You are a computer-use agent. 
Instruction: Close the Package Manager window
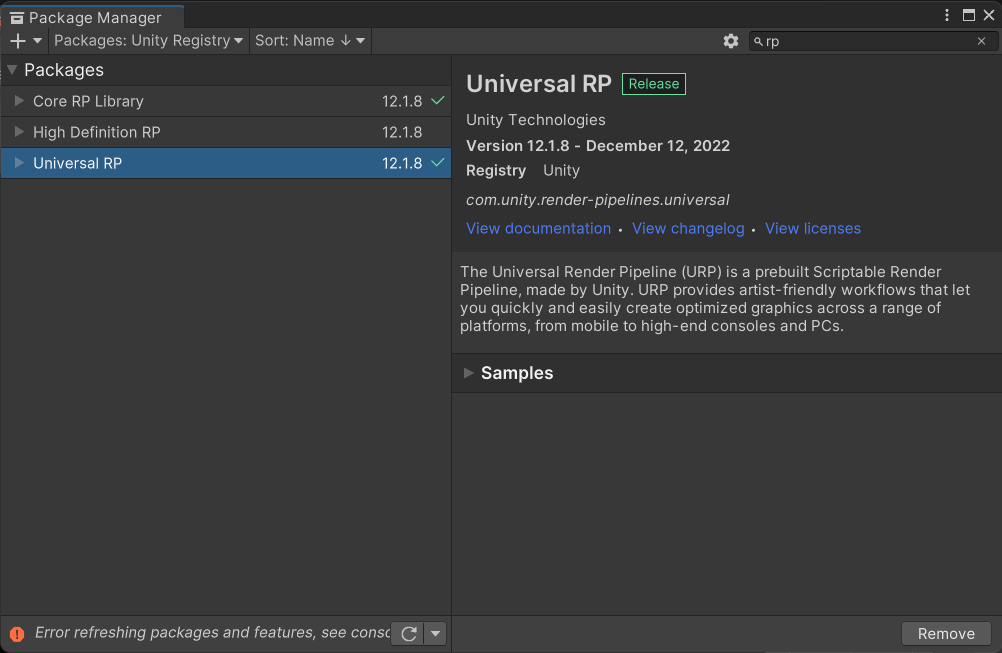click(989, 15)
